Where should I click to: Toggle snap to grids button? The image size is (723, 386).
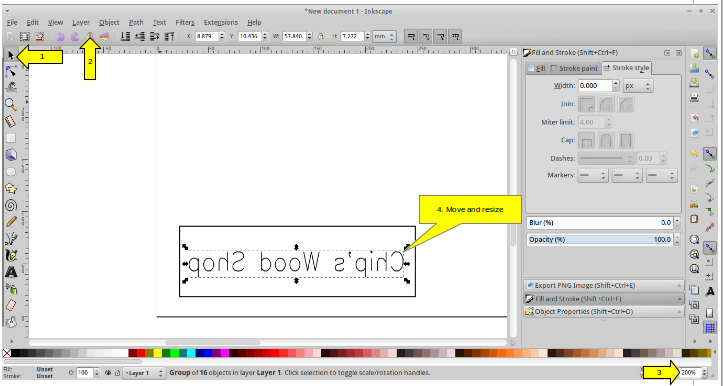710,328
